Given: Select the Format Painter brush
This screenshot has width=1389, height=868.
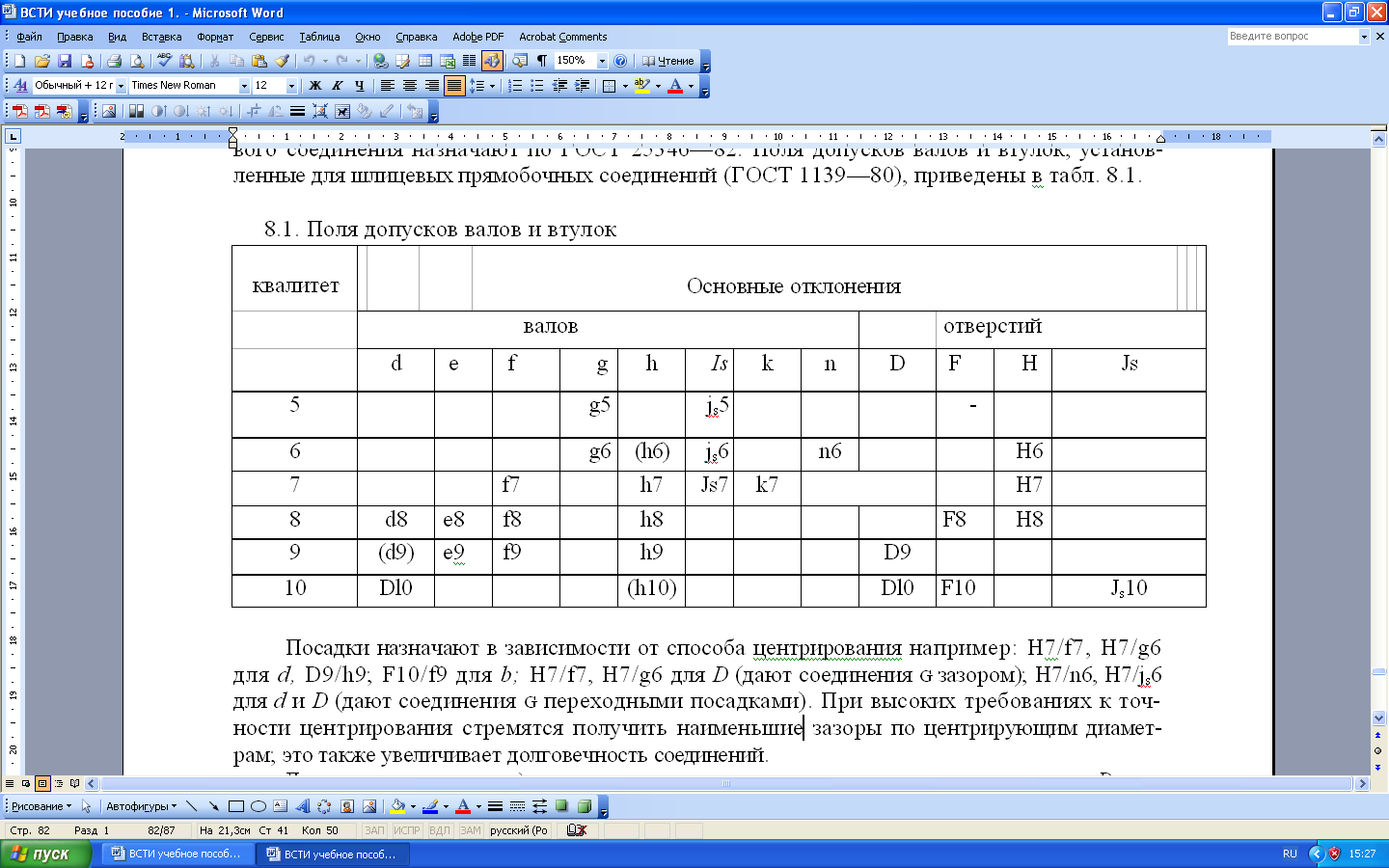Looking at the screenshot, I should tap(282, 61).
